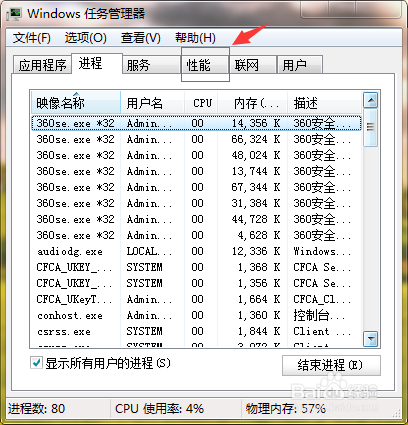Image resolution: width=408 pixels, height=425 pixels.
Task: Select the csrss.exe process using 1,844 K
Action: (x=196, y=331)
